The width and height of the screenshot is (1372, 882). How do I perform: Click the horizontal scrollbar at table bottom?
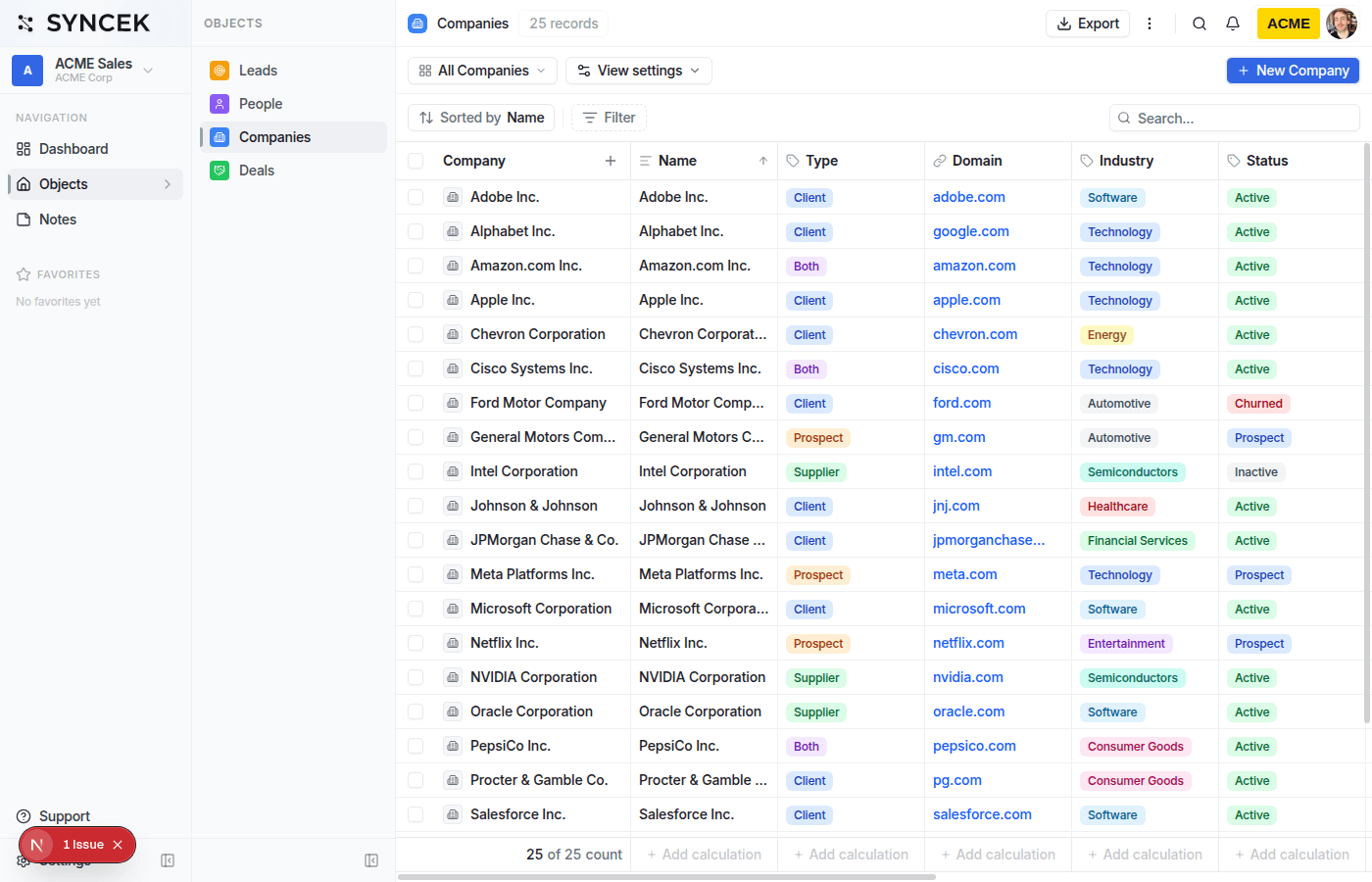[666, 876]
